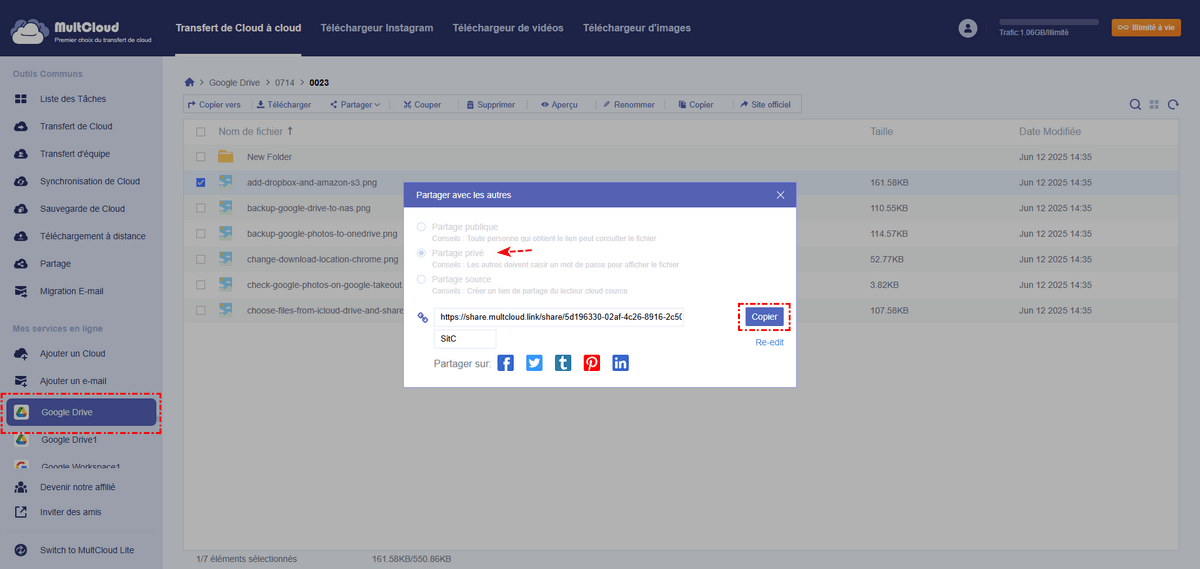This screenshot has width=1200, height=569.
Task: Open the user account avatar
Action: [967, 29]
